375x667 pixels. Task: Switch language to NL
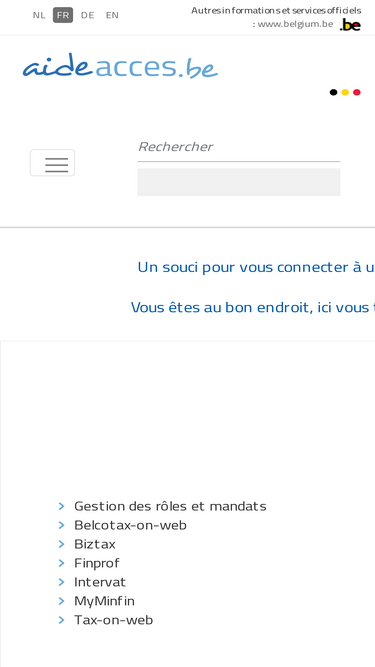point(39,15)
